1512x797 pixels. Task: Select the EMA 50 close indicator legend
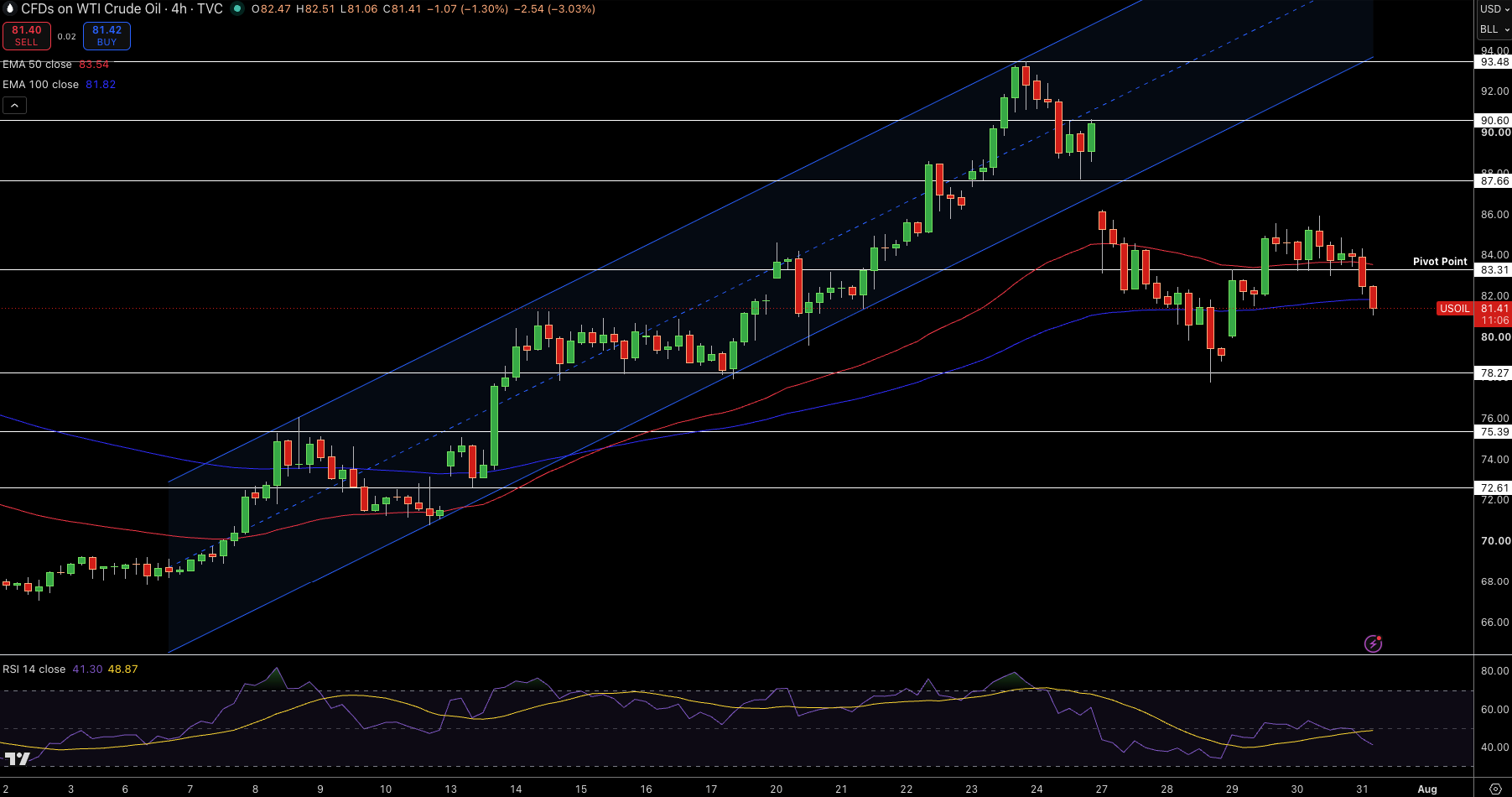pyautogui.click(x=37, y=65)
